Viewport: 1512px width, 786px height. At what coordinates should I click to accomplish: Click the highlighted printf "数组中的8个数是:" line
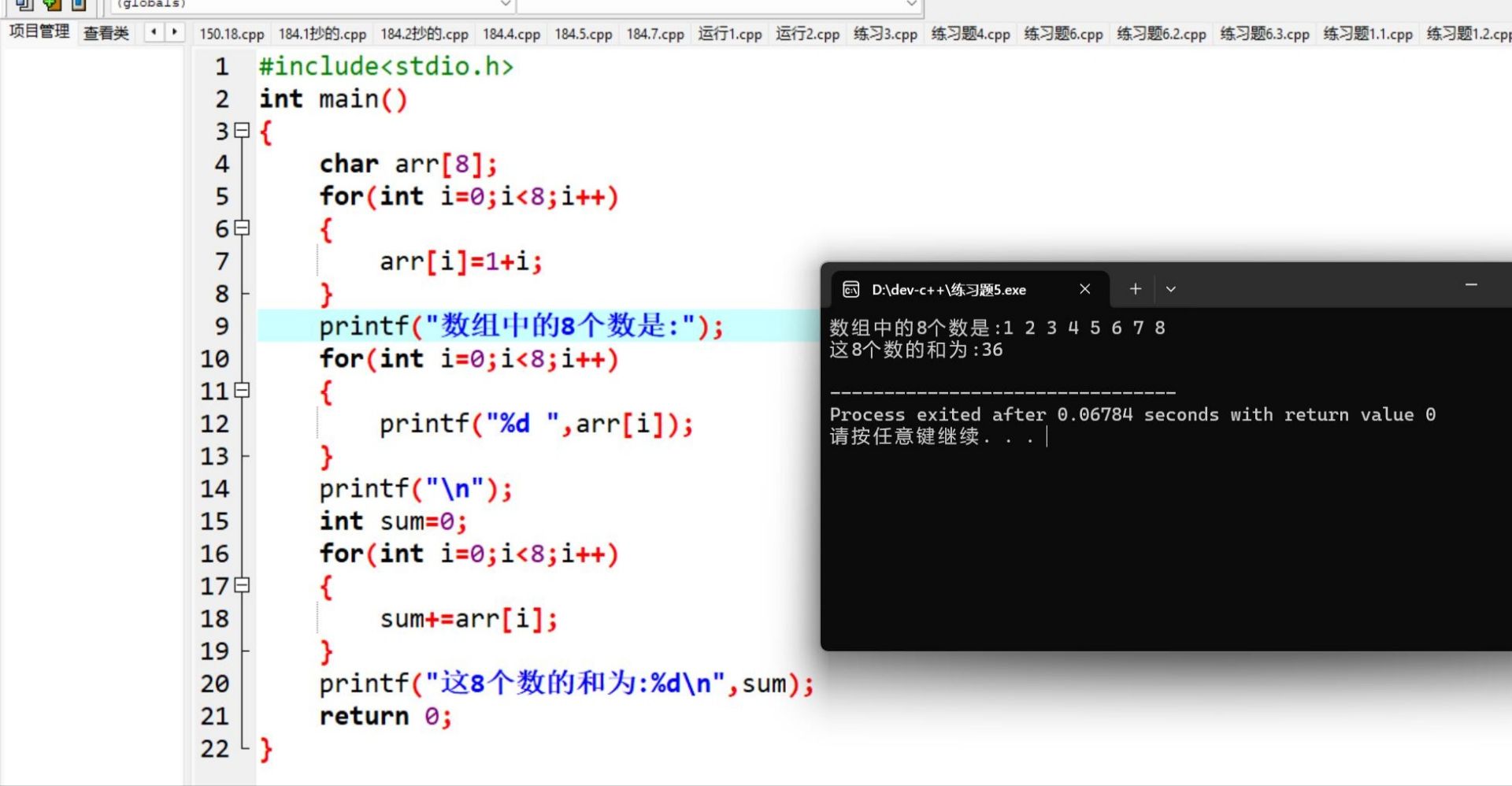(x=521, y=326)
